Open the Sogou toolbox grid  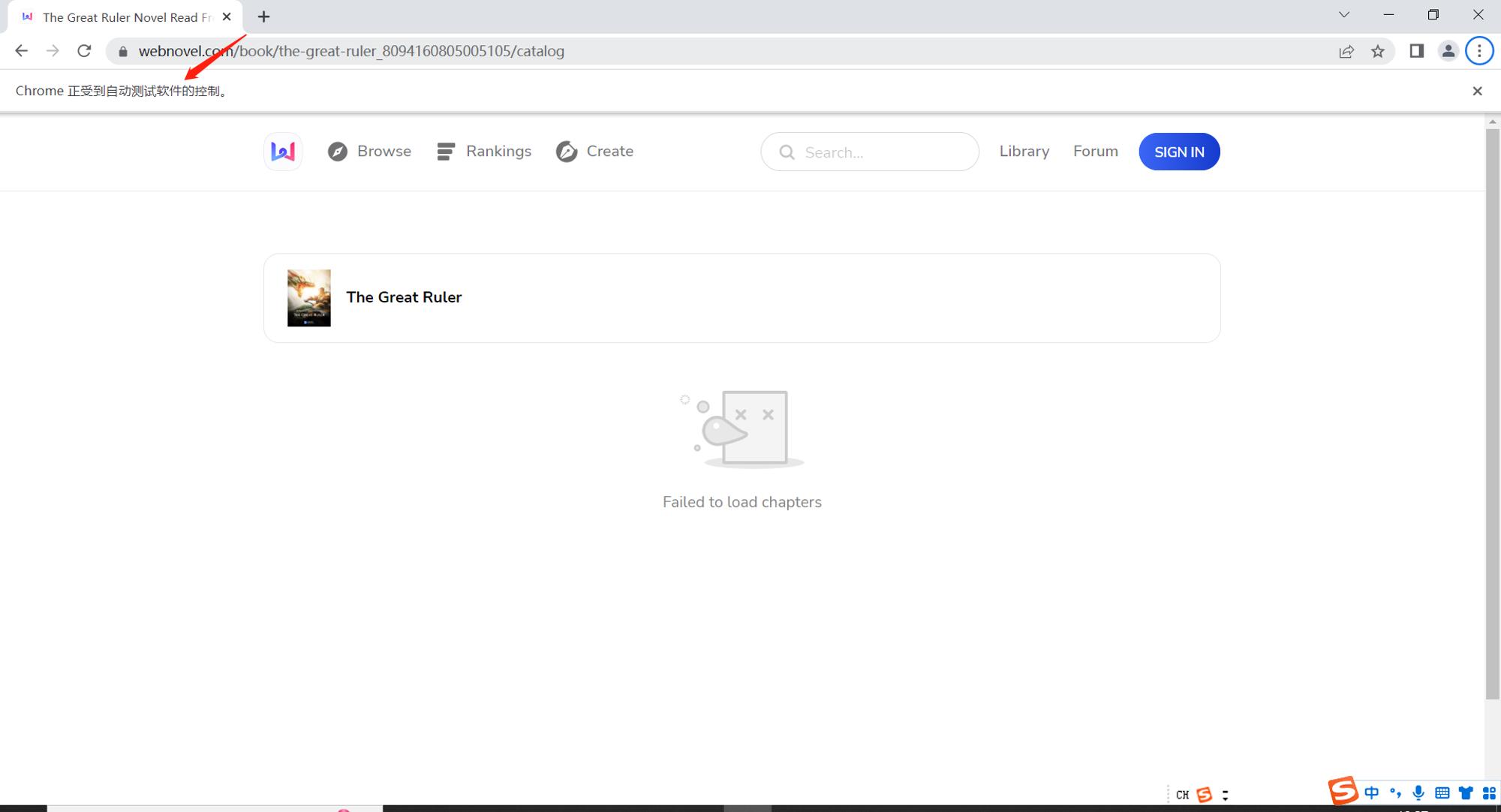(x=1489, y=792)
